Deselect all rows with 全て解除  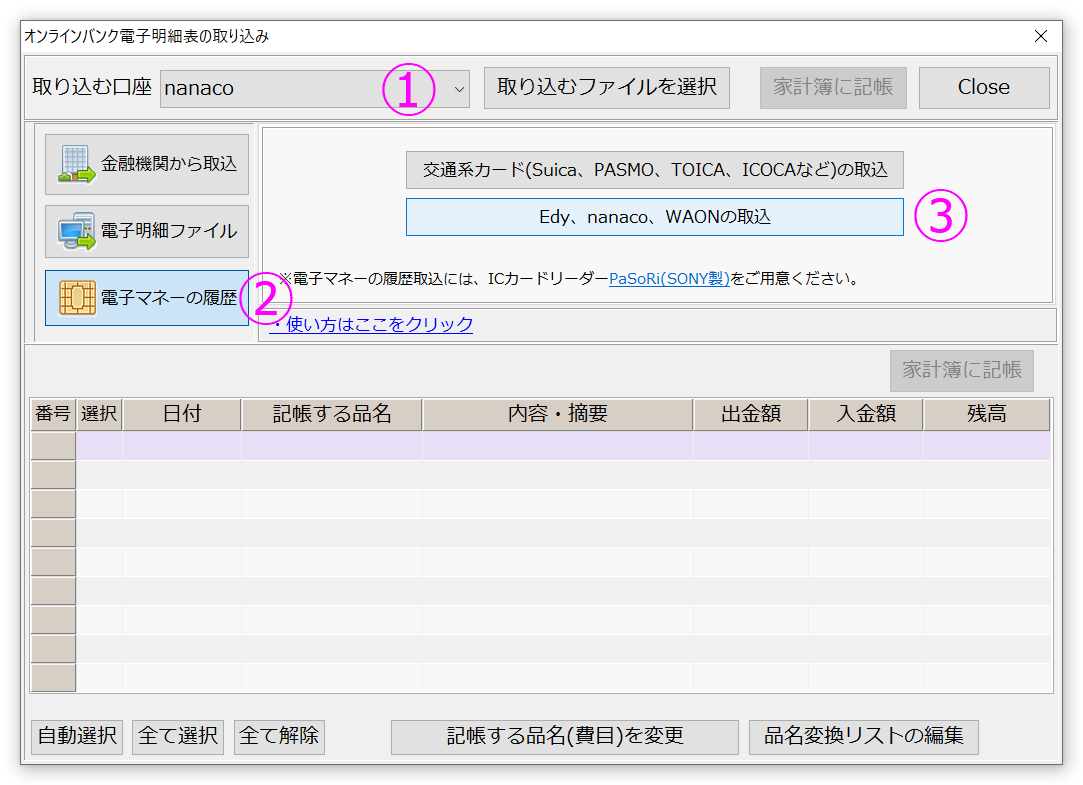[x=278, y=737]
